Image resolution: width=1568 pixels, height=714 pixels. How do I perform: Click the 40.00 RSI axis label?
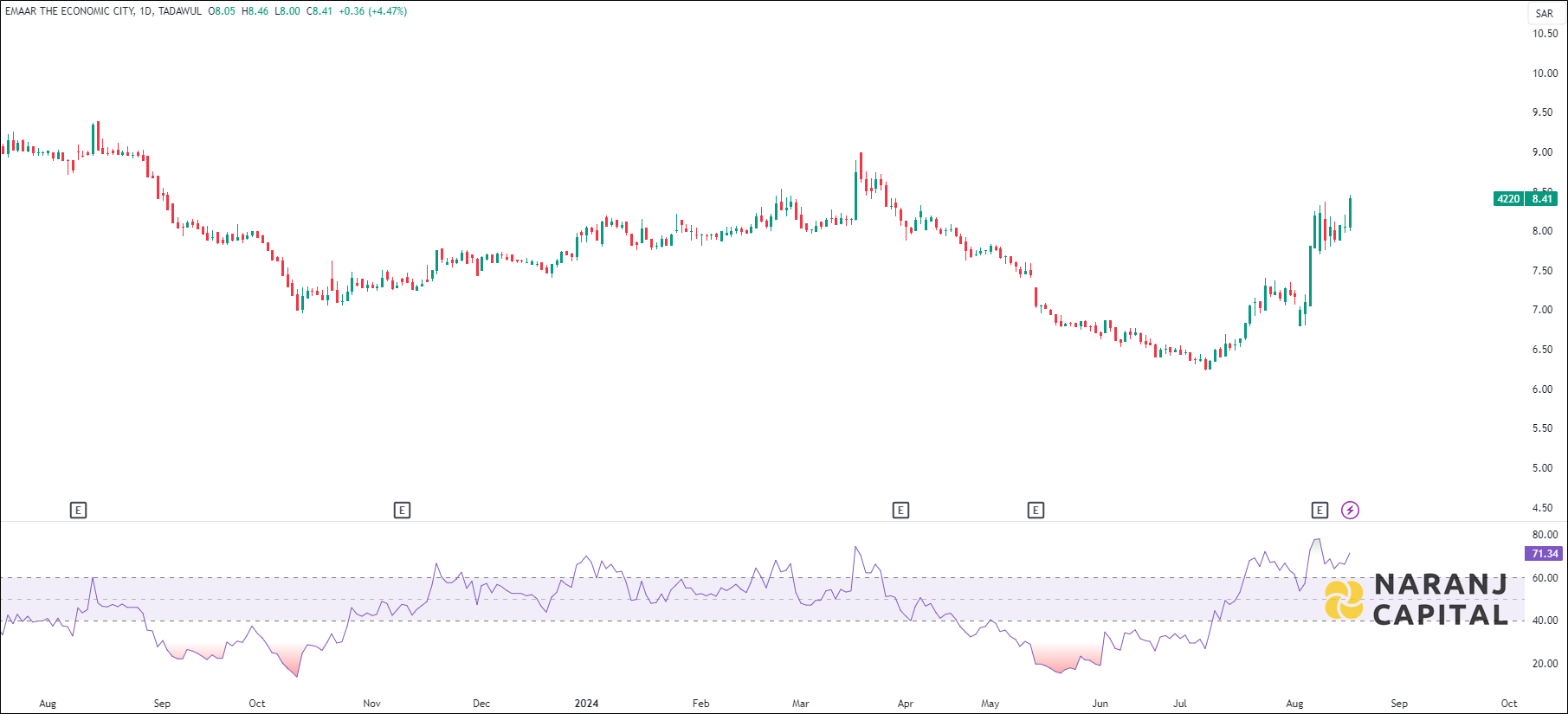click(1545, 621)
